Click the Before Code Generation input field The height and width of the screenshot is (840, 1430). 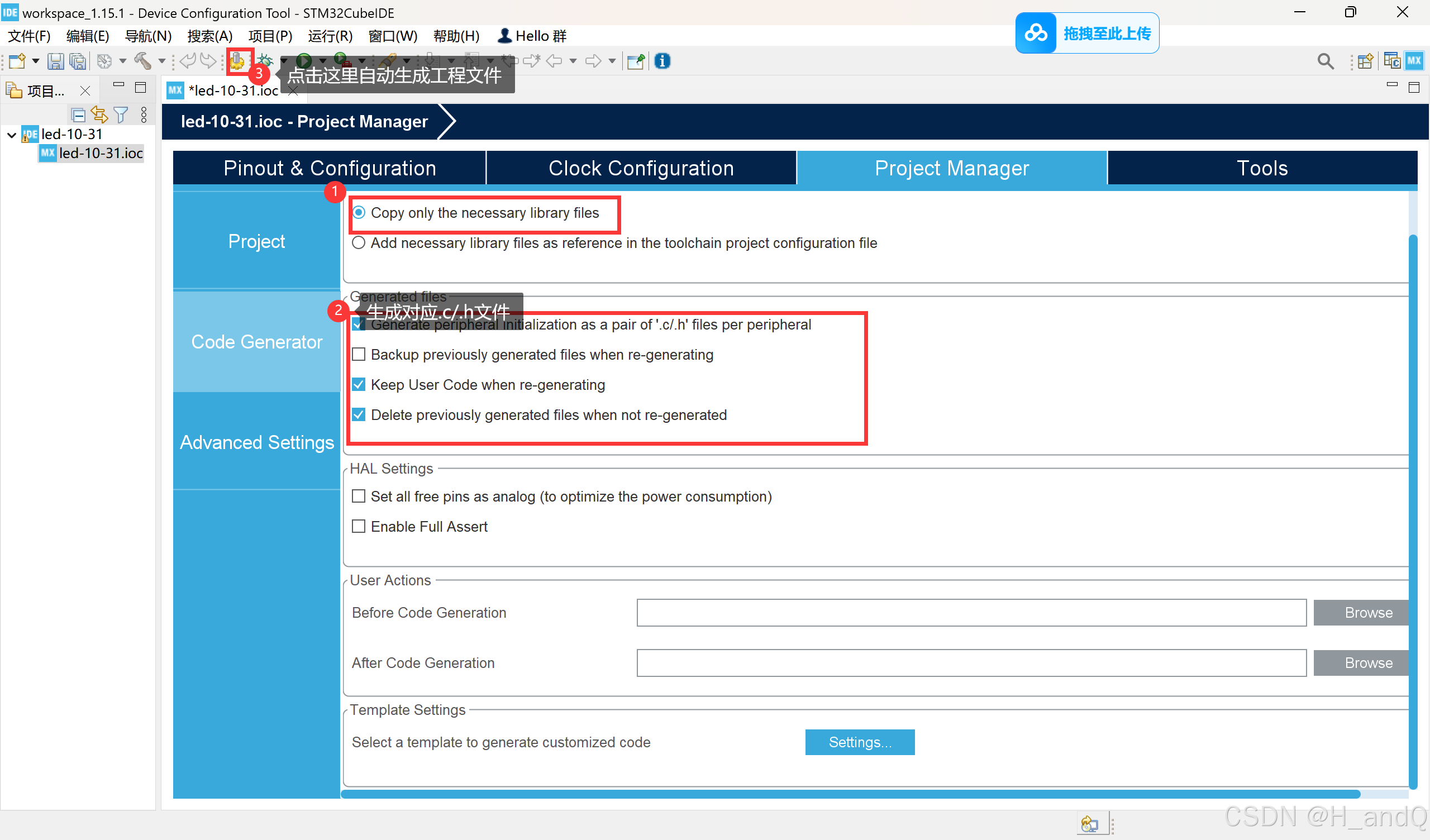point(971,612)
